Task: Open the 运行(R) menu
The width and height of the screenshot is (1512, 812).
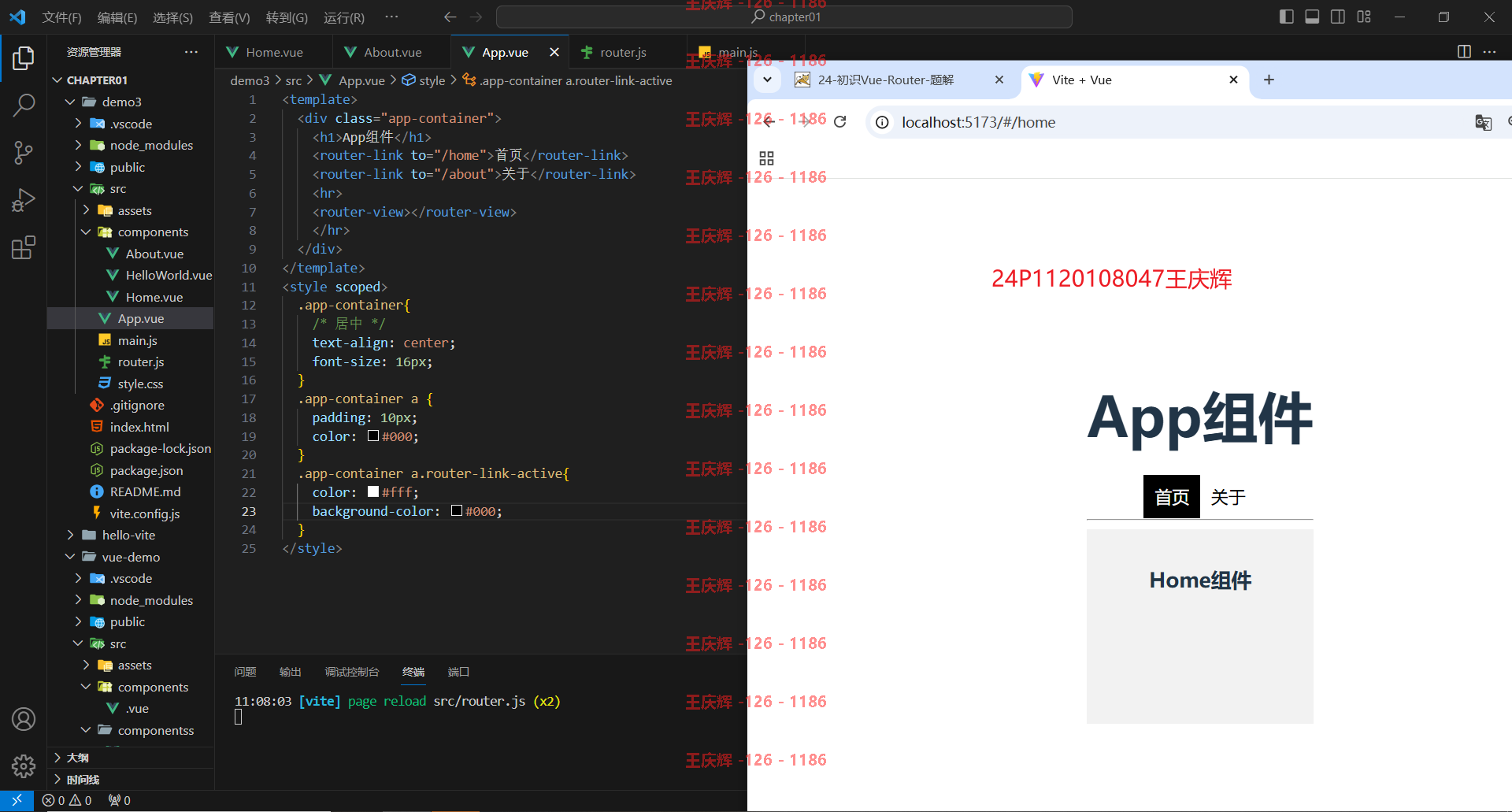Action: [x=344, y=17]
